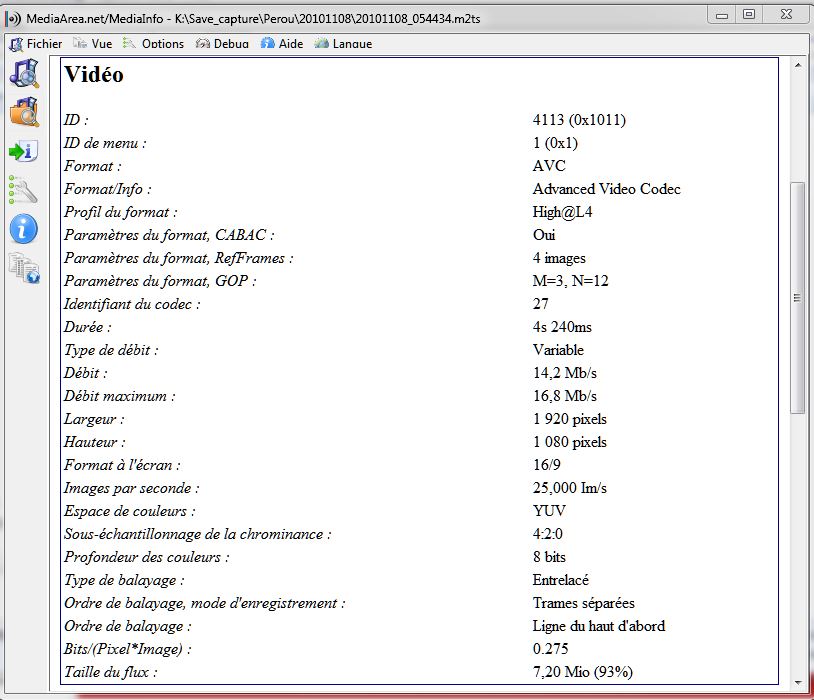
Task: Click the label Type de balayage
Action: pyautogui.click(x=124, y=580)
